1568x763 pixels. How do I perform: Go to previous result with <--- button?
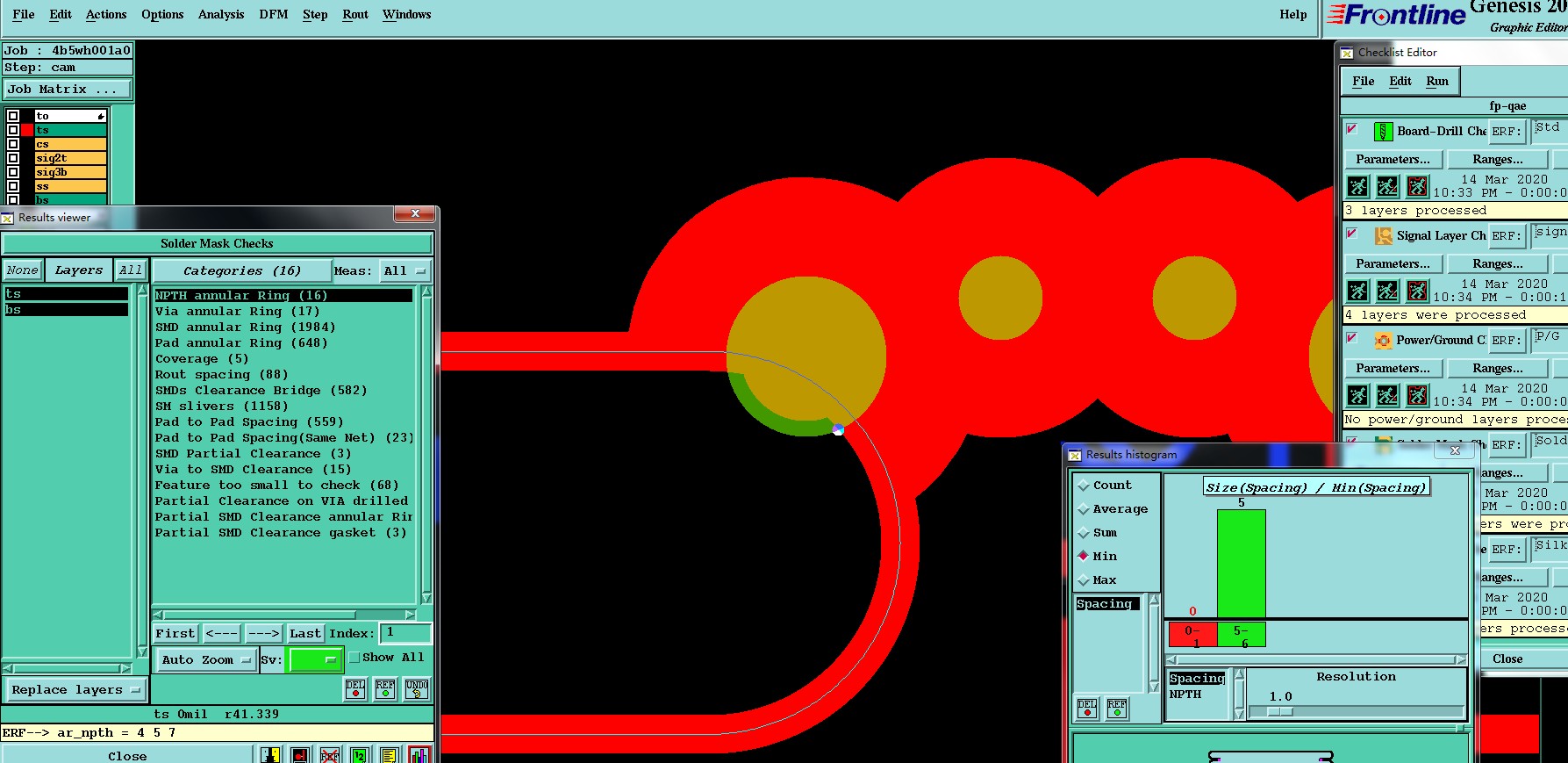[221, 633]
